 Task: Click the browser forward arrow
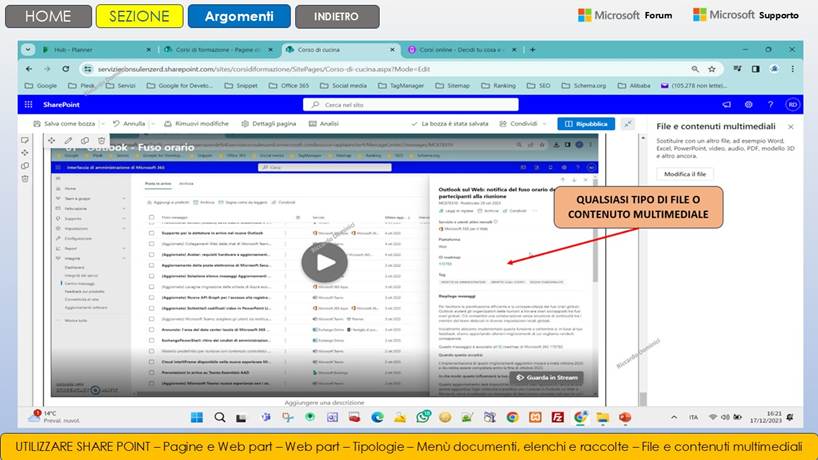[47, 69]
